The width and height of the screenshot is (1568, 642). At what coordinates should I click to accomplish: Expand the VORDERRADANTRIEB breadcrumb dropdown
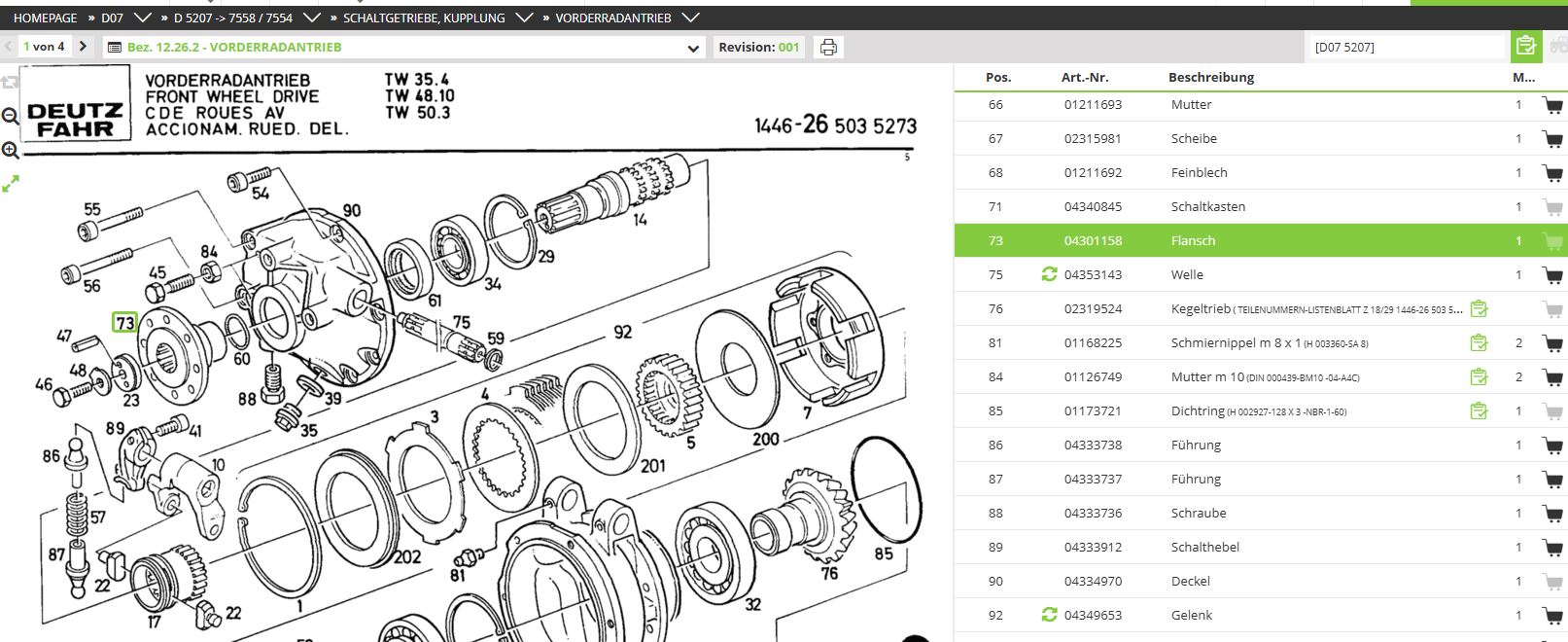690,18
